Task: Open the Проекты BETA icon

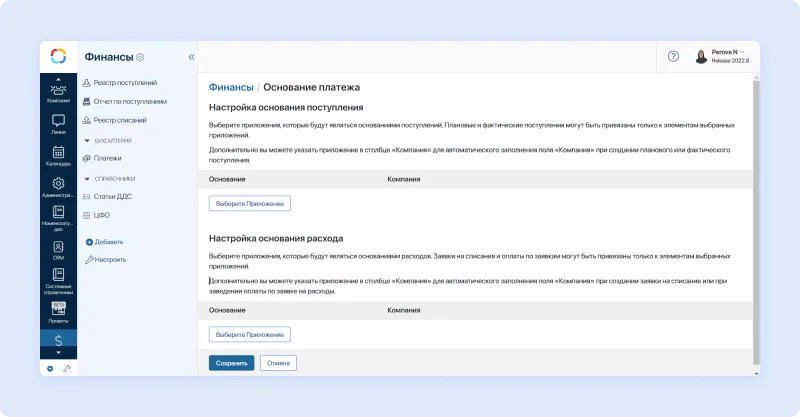Action: point(58,308)
